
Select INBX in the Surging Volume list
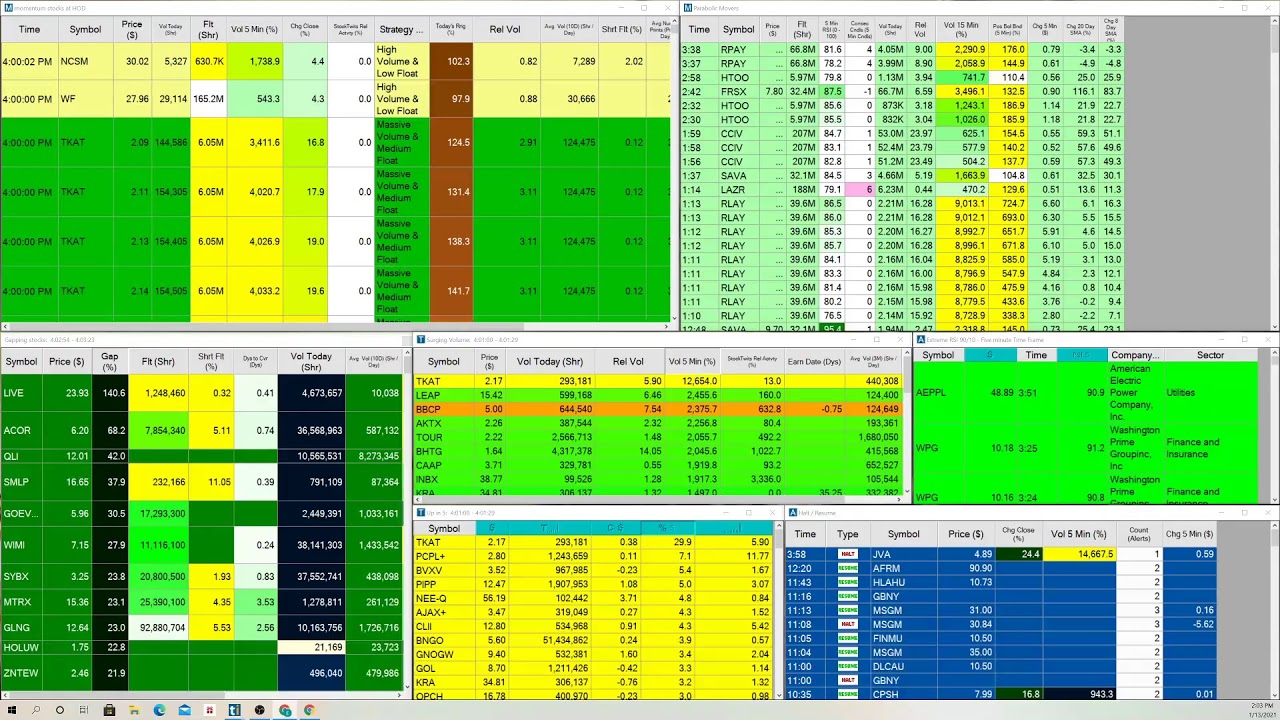428,479
